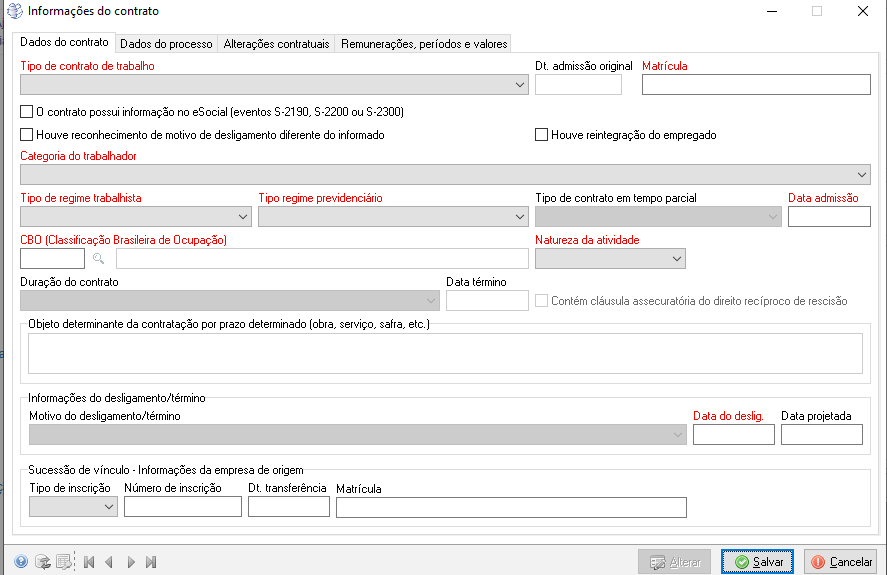The width and height of the screenshot is (887, 575).
Task: Go to previous record arrow
Action: pos(109,562)
